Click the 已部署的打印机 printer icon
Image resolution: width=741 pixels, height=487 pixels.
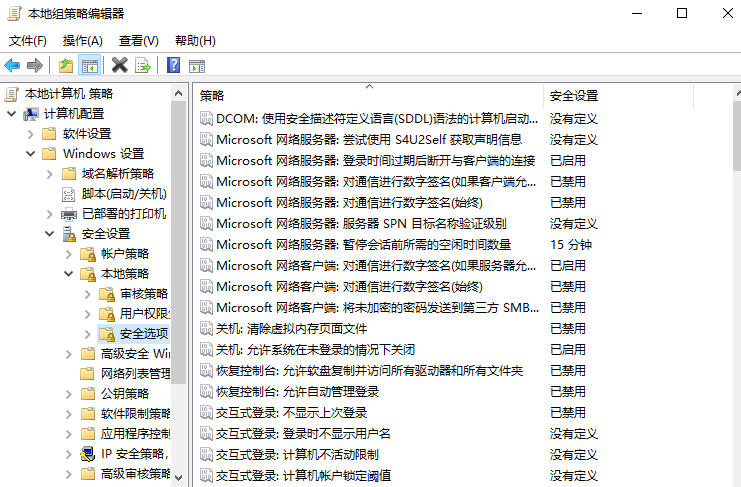69,214
